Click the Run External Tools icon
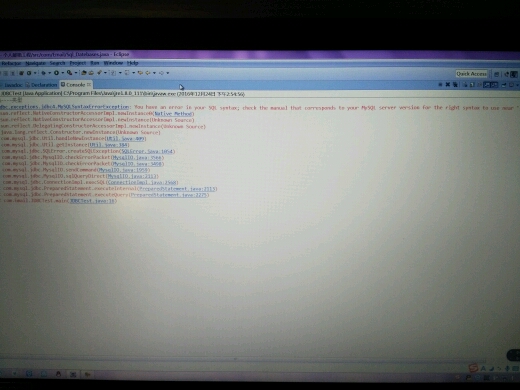The height and width of the screenshot is (390, 520). point(69,73)
